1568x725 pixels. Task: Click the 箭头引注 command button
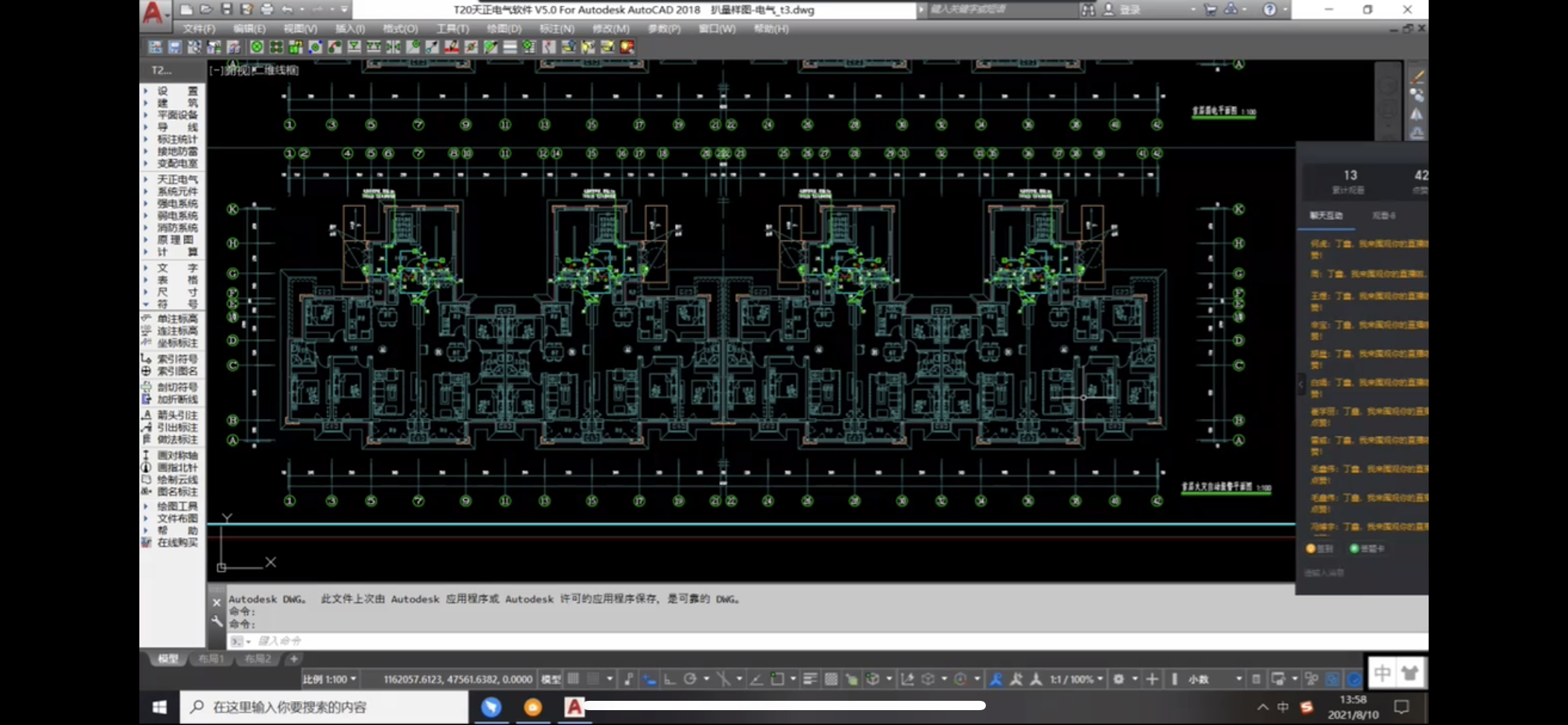coord(176,415)
